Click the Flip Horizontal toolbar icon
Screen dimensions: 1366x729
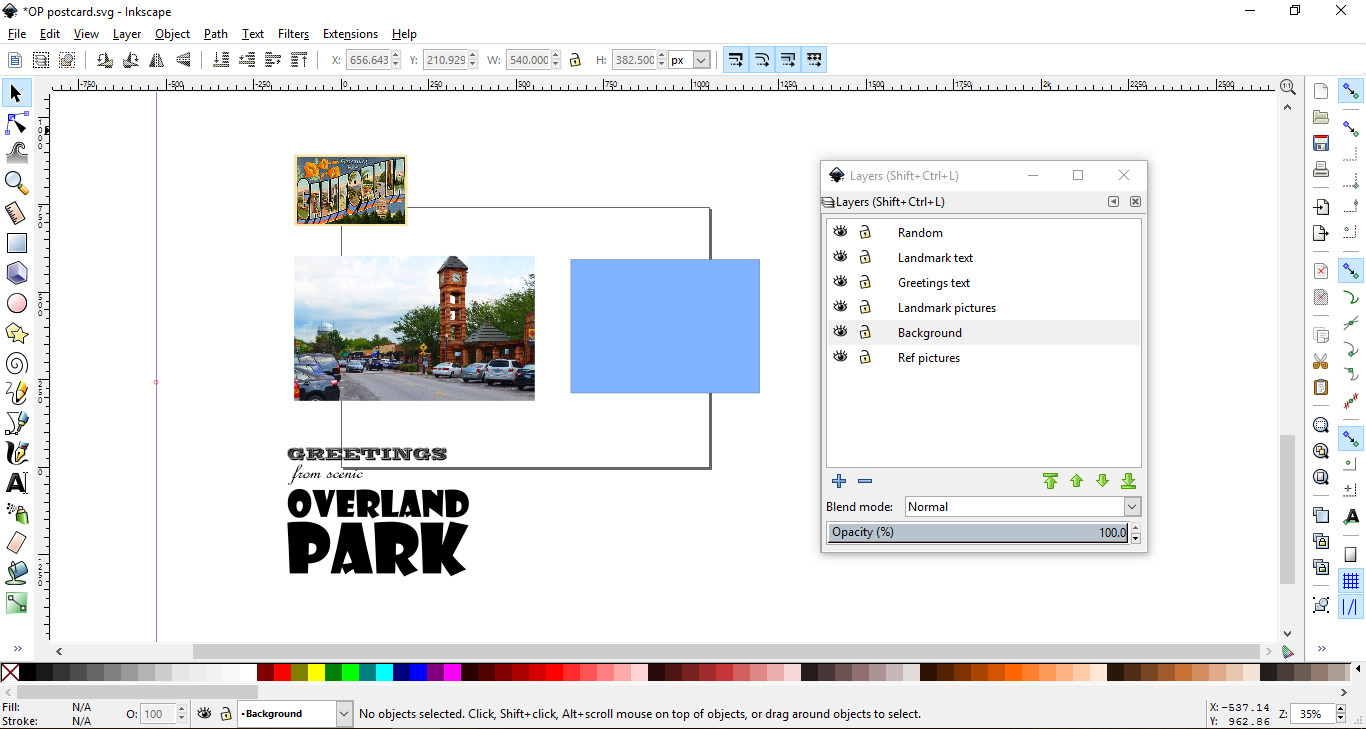[x=157, y=59]
